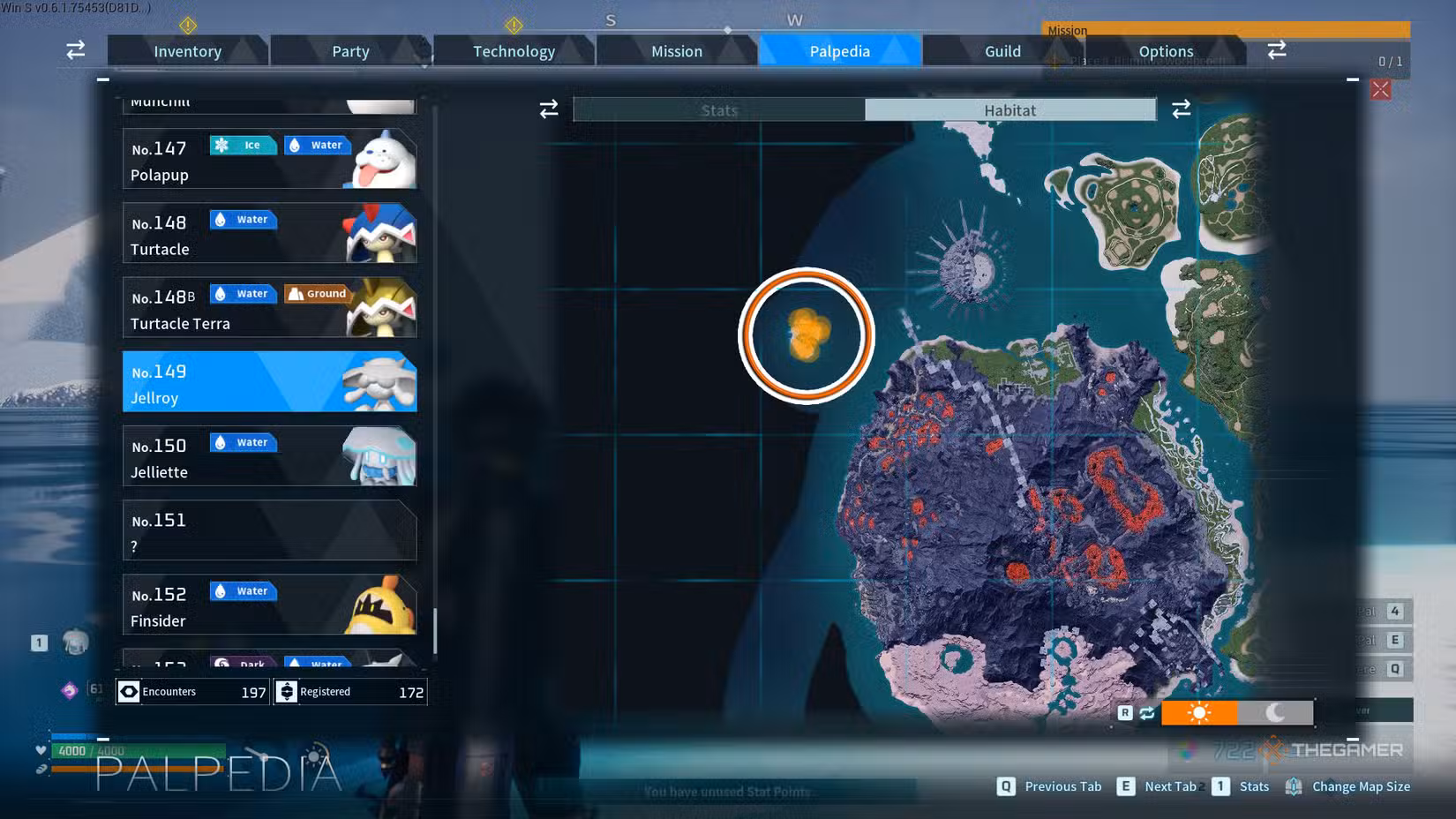Click the swap arrows left of Stats
Viewport: 1456px width, 819px height.
(549, 109)
